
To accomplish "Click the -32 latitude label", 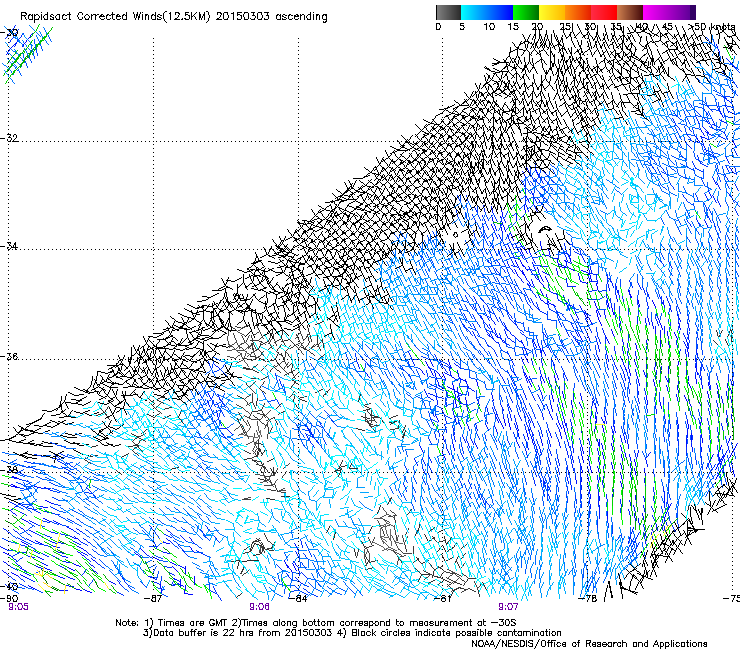I will (x=9, y=138).
